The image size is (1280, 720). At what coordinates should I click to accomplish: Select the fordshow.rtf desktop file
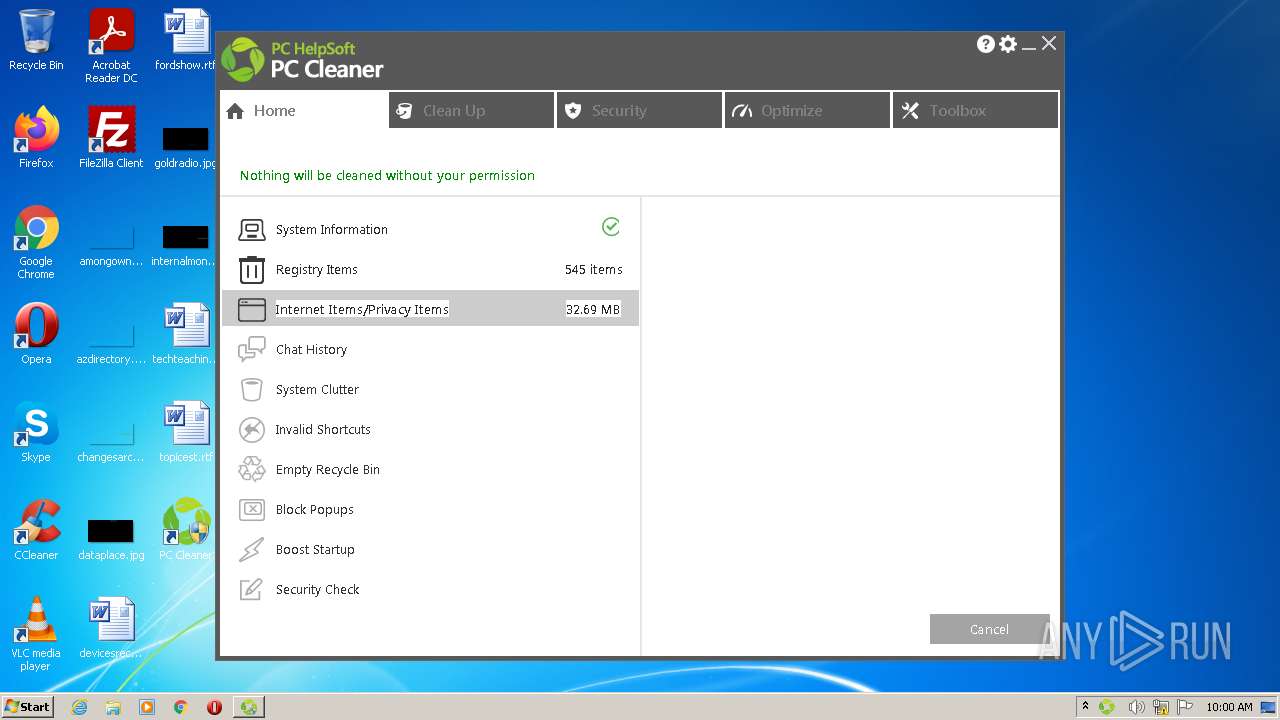[186, 41]
